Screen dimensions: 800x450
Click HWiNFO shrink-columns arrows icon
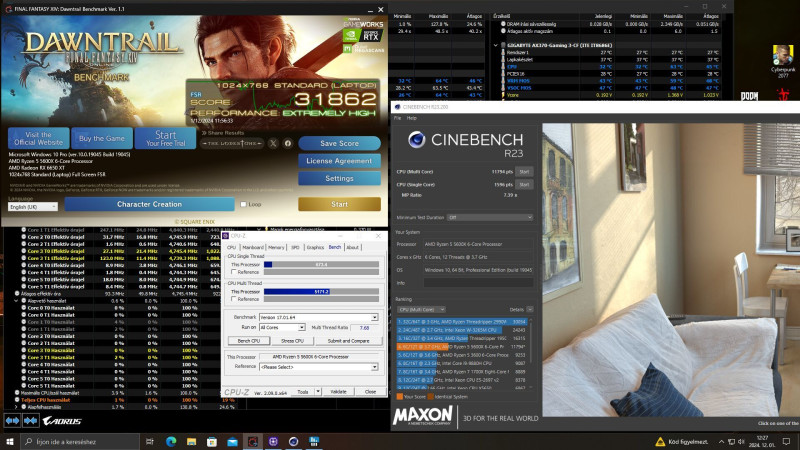(x=31, y=421)
